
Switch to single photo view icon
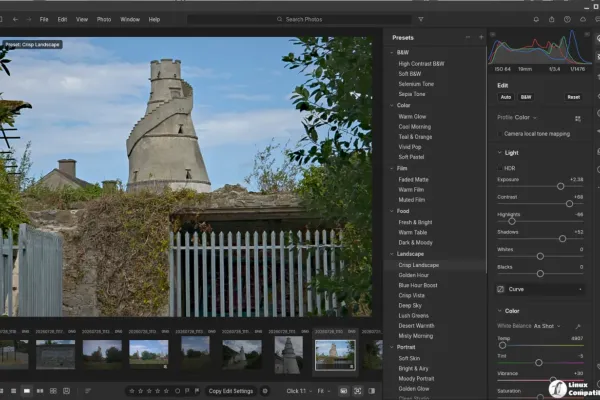pos(27,391)
